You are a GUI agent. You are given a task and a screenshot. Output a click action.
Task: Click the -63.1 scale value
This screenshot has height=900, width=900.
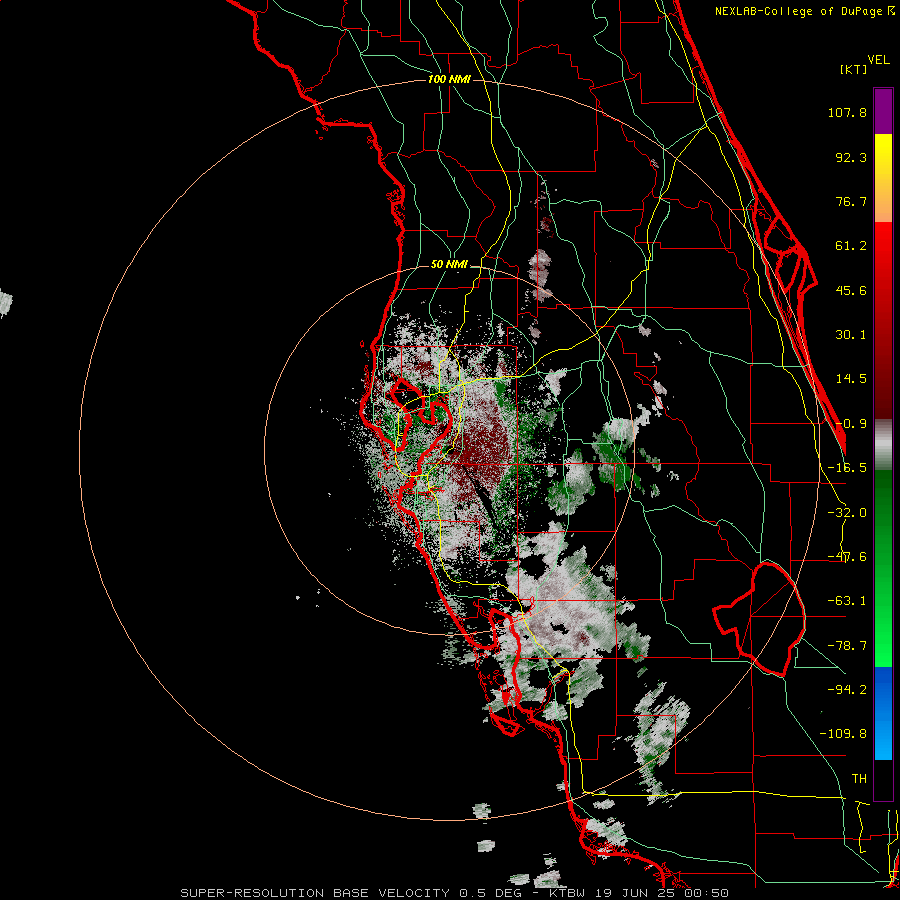coord(847,601)
